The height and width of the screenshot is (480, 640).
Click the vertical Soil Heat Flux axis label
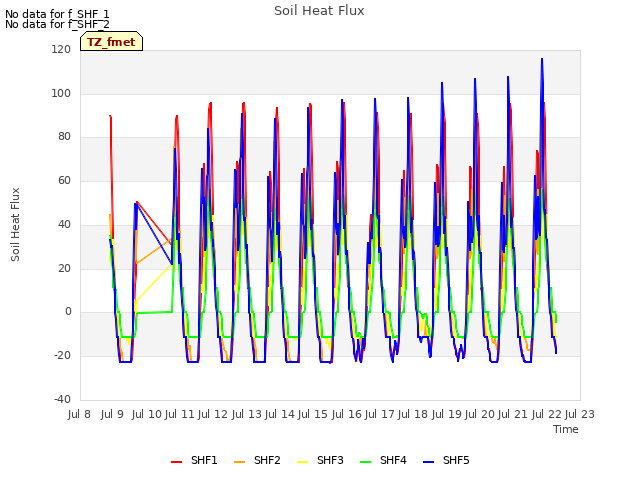pyautogui.click(x=15, y=224)
